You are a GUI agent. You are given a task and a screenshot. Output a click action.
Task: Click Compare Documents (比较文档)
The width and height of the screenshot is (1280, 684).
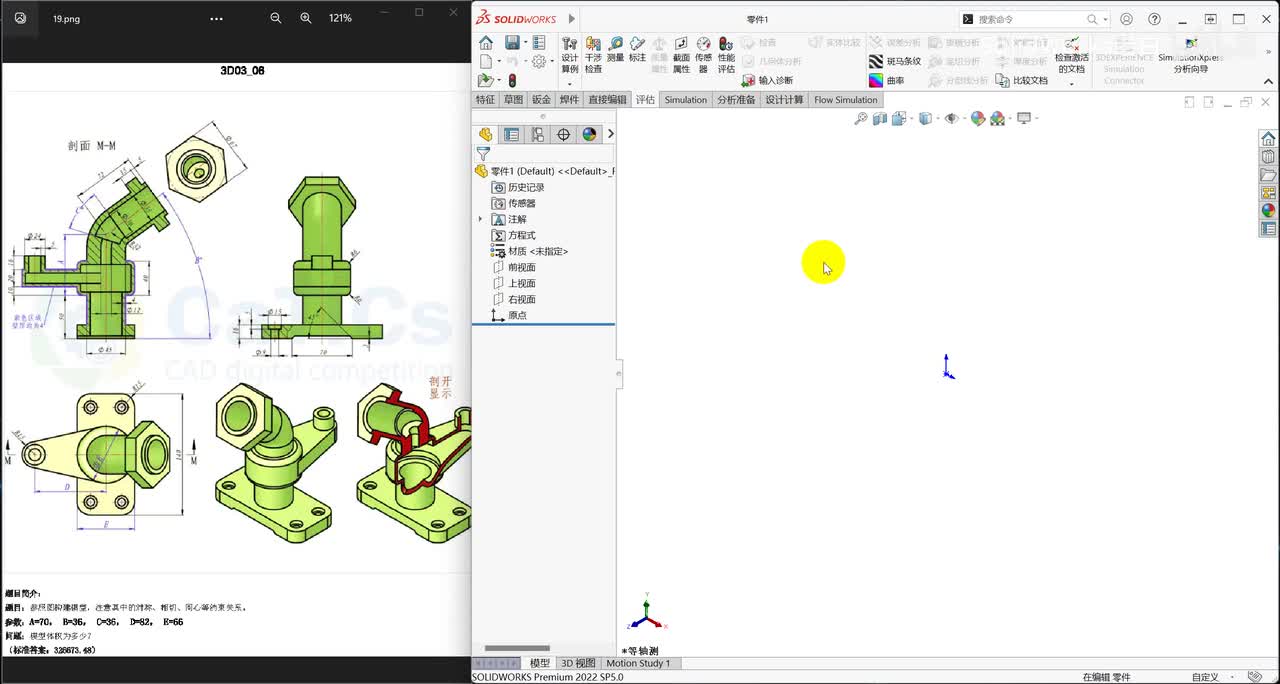[x=1022, y=80]
